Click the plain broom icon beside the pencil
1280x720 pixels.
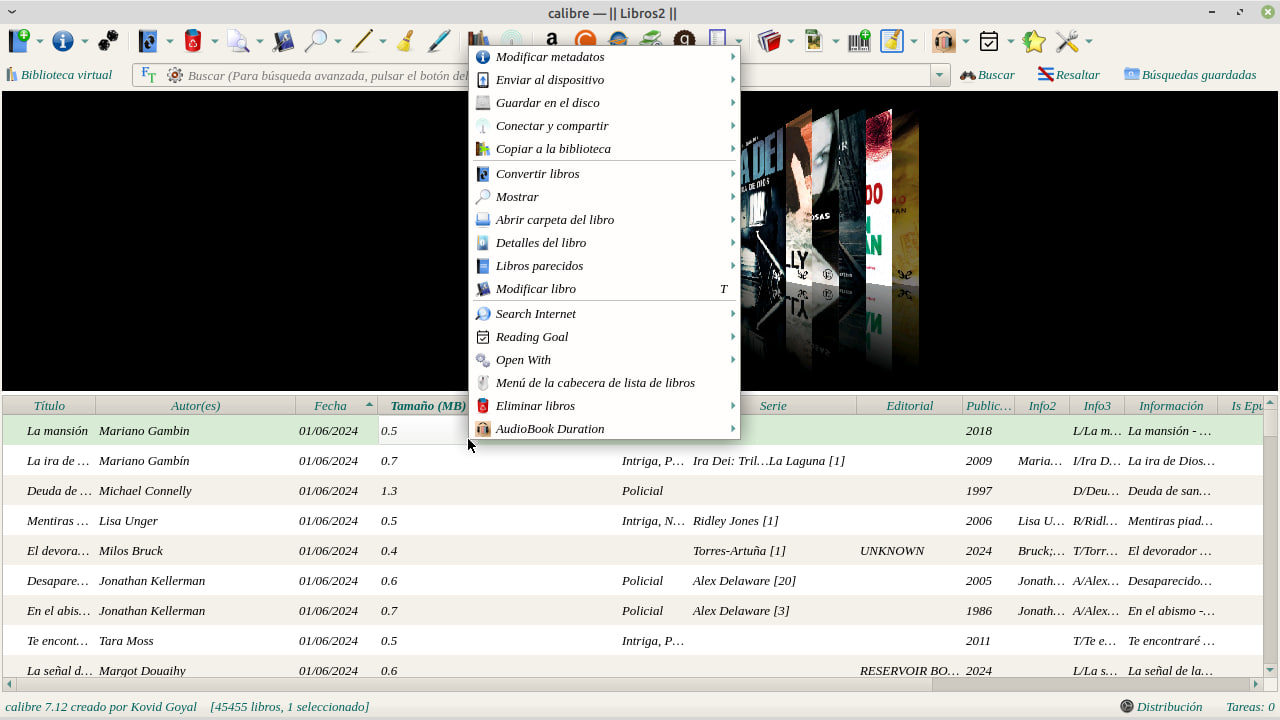[406, 41]
